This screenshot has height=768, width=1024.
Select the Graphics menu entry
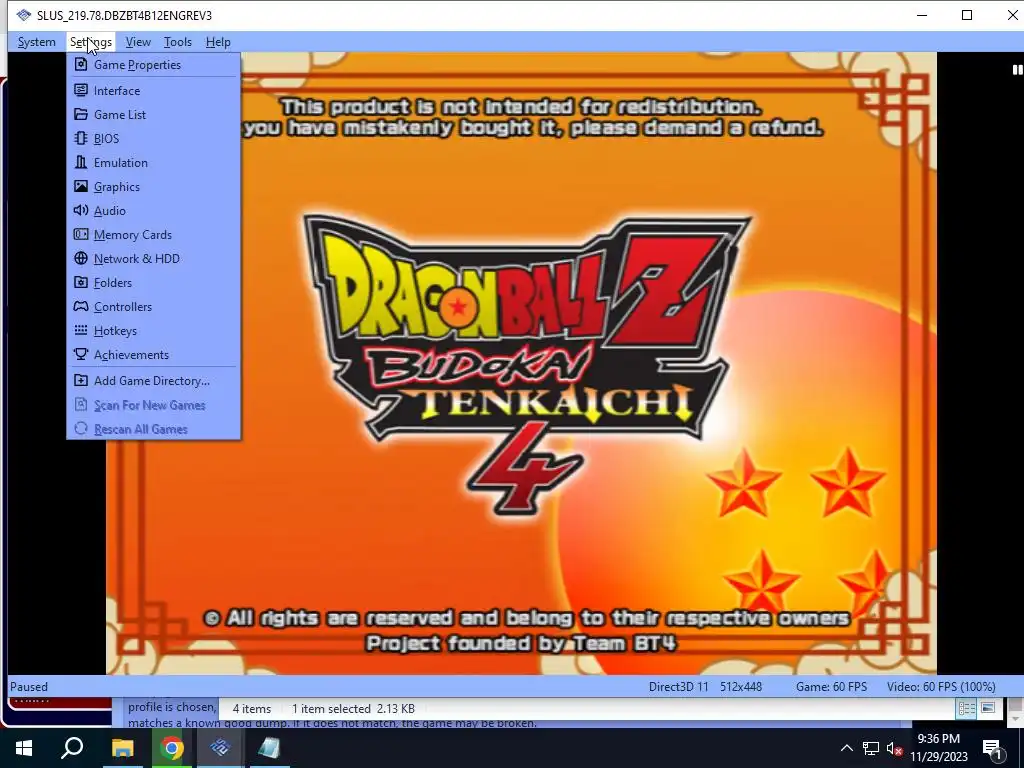tap(154, 187)
